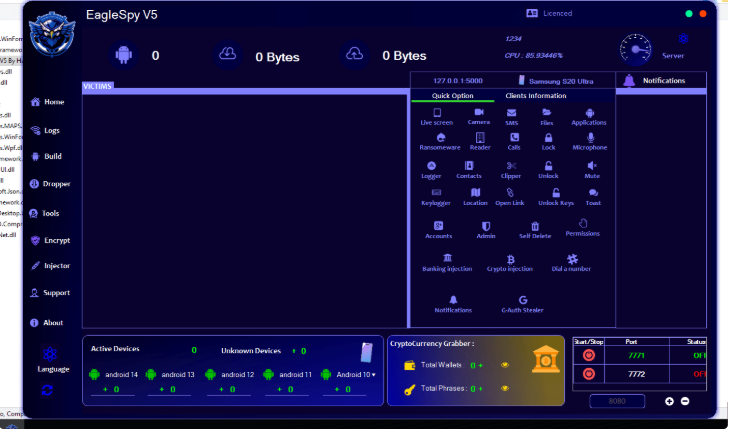
Task: Open the Camera quick option
Action: 479,116
